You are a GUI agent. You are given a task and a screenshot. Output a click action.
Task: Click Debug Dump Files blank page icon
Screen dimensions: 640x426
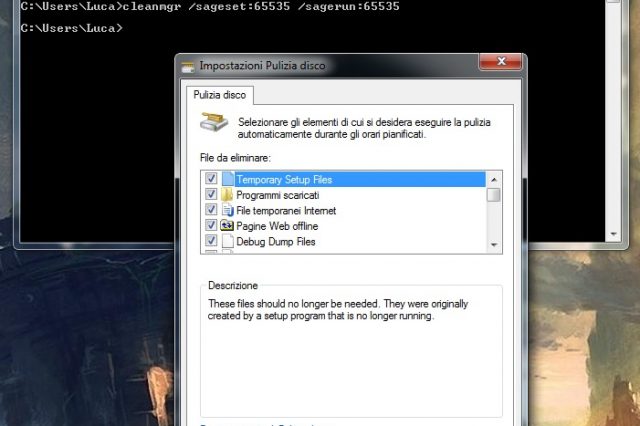[x=228, y=241]
